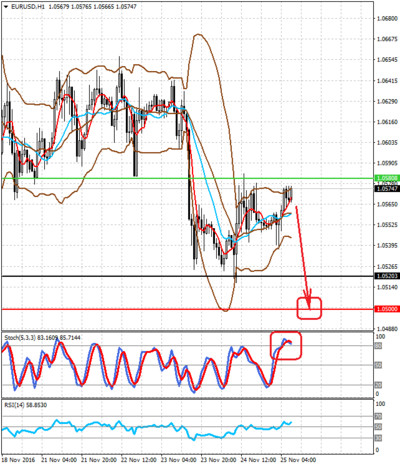Click the green 1.05808 price label
Screen dimensions: 400x467
pyautogui.click(x=387, y=178)
